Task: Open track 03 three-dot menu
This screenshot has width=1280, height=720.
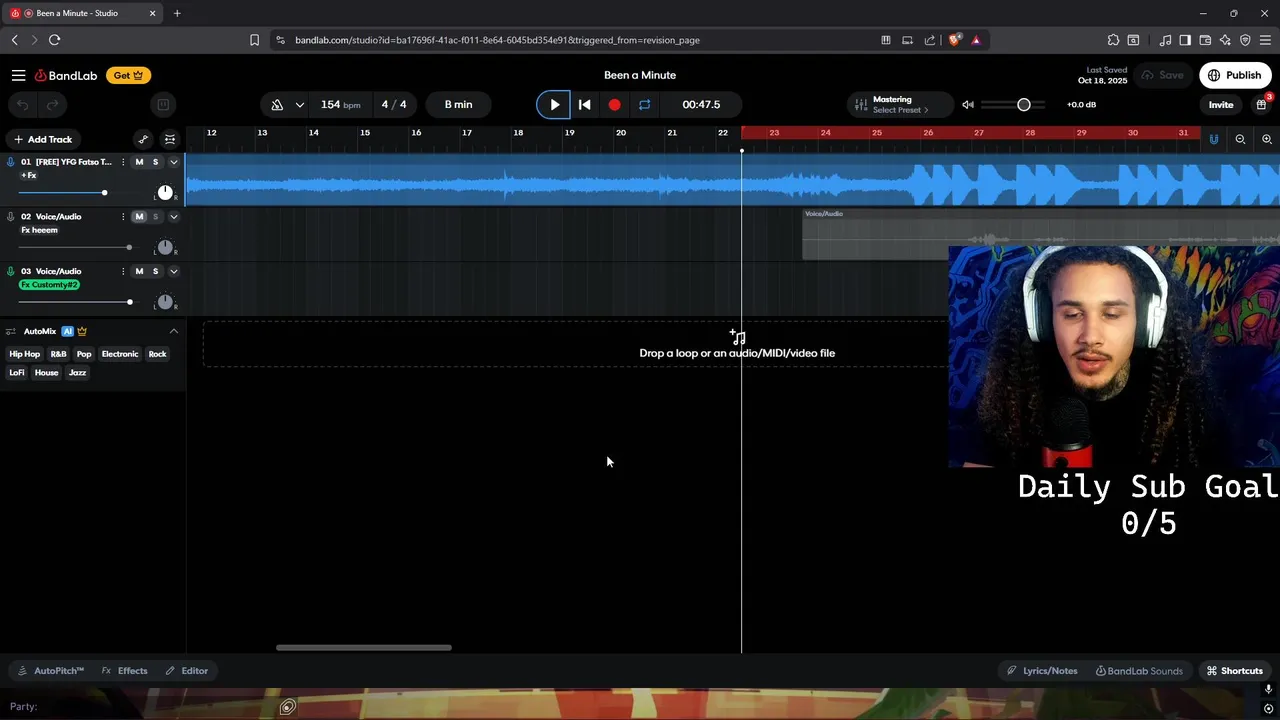Action: (123, 271)
